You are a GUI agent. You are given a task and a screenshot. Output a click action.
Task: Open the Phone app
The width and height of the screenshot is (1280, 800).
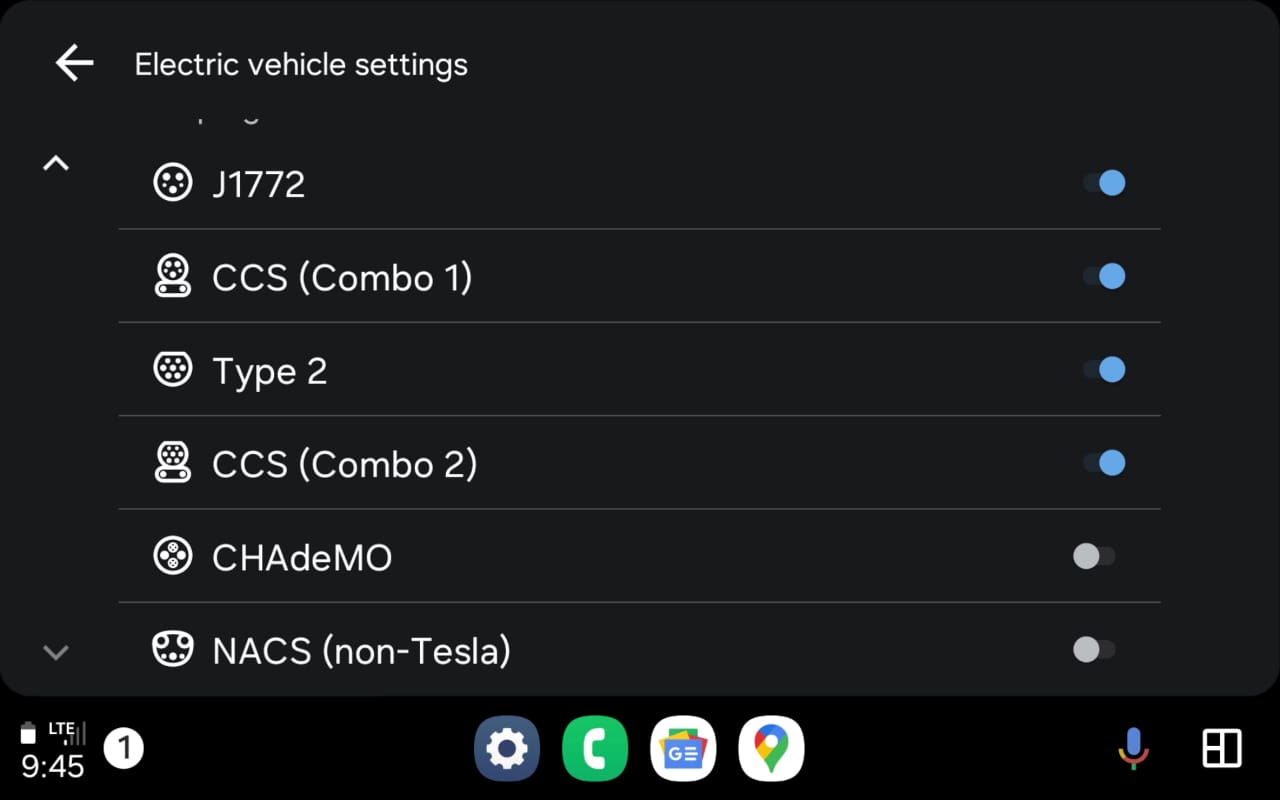tap(595, 747)
